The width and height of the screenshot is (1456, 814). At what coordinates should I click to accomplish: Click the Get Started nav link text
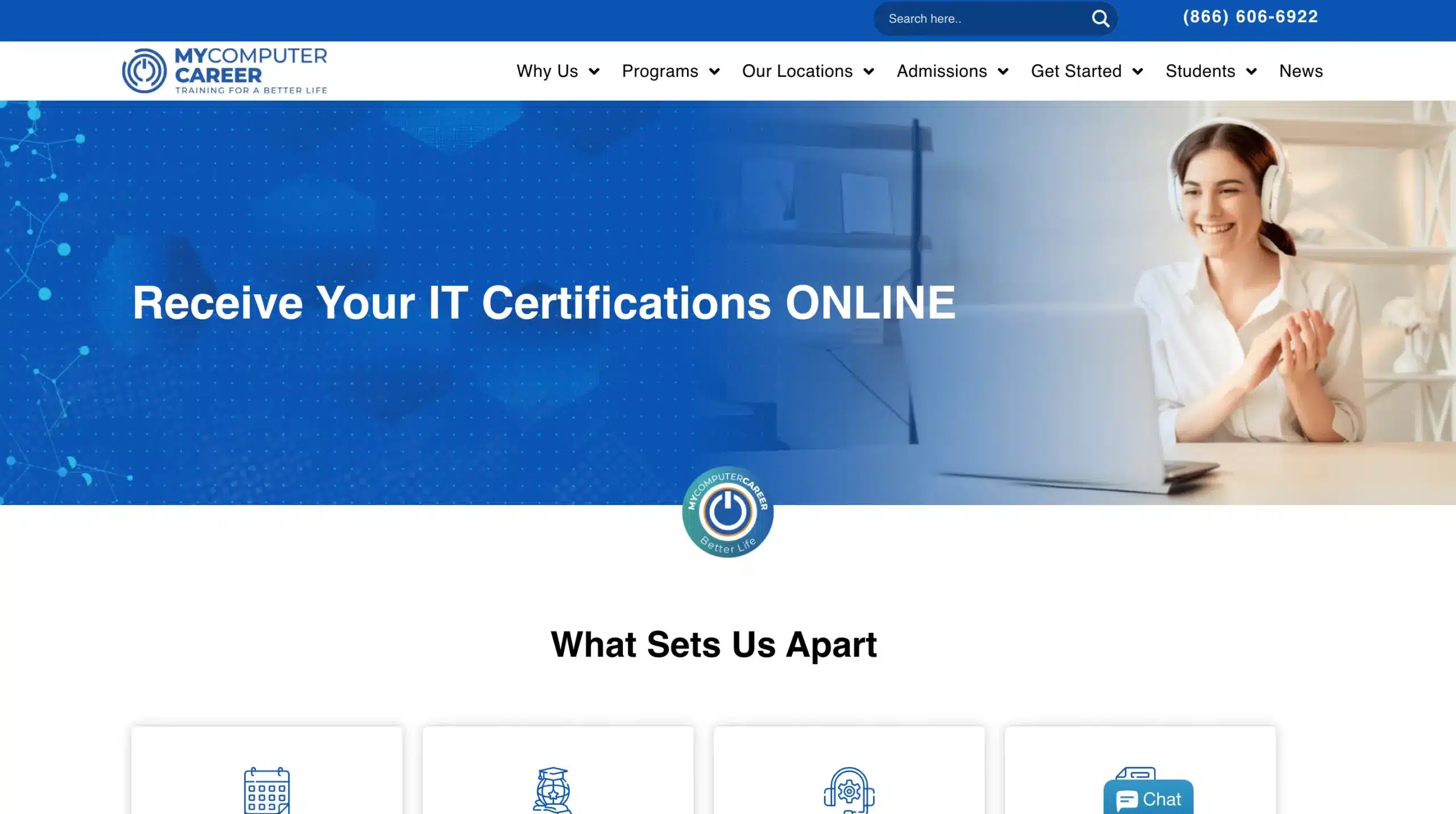pos(1076,71)
